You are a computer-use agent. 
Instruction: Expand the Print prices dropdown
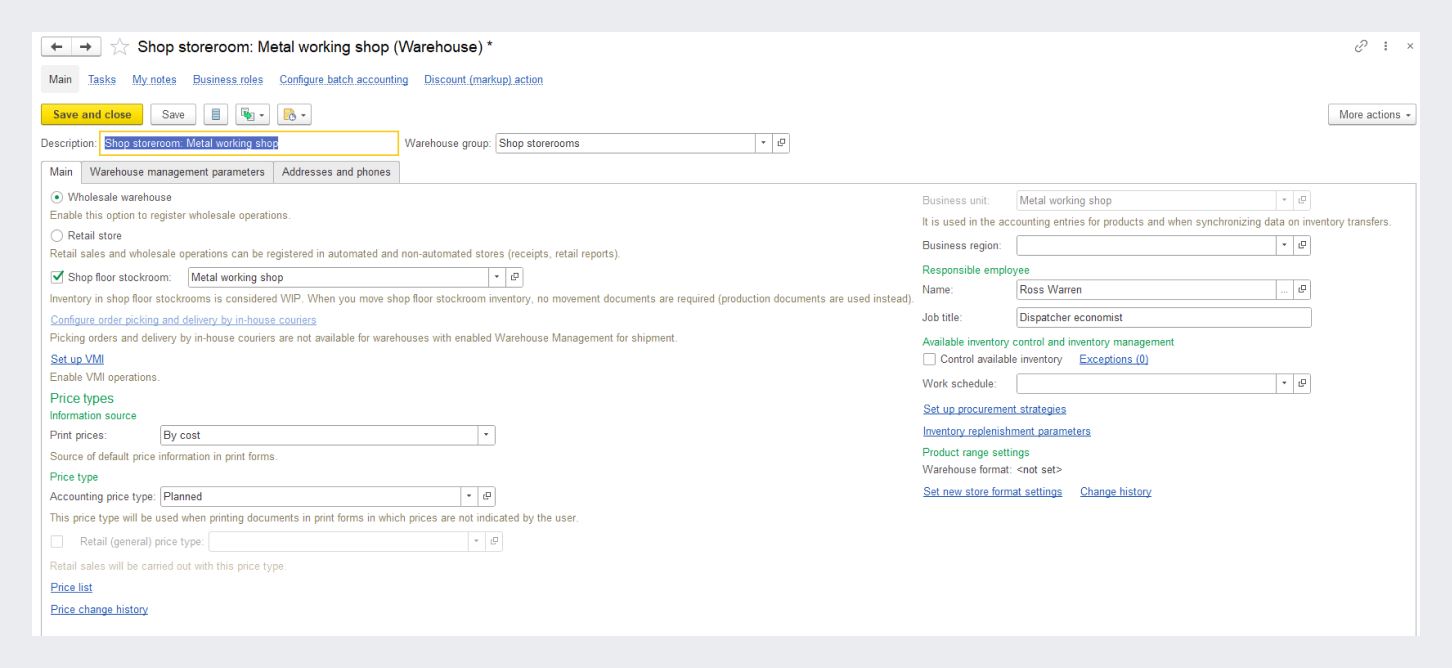[x=486, y=435]
